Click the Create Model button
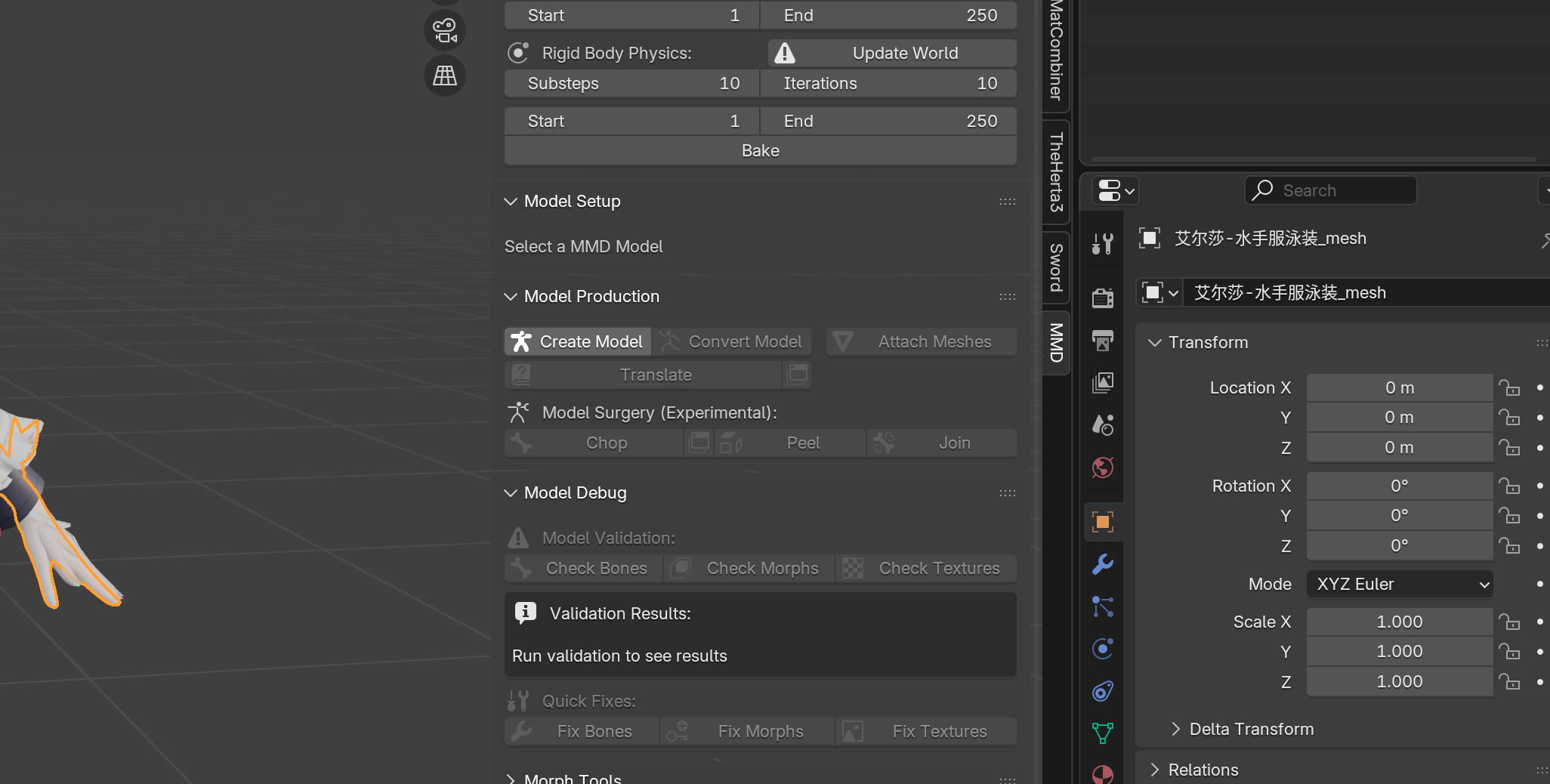 pos(578,342)
